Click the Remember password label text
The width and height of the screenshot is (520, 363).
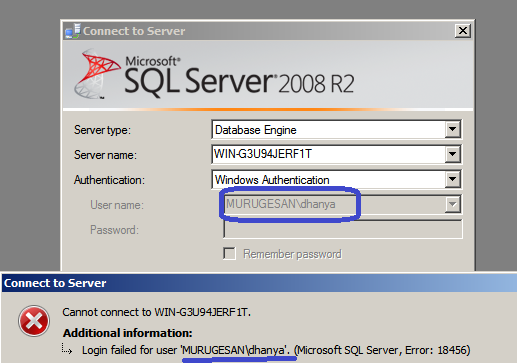tap(292, 254)
